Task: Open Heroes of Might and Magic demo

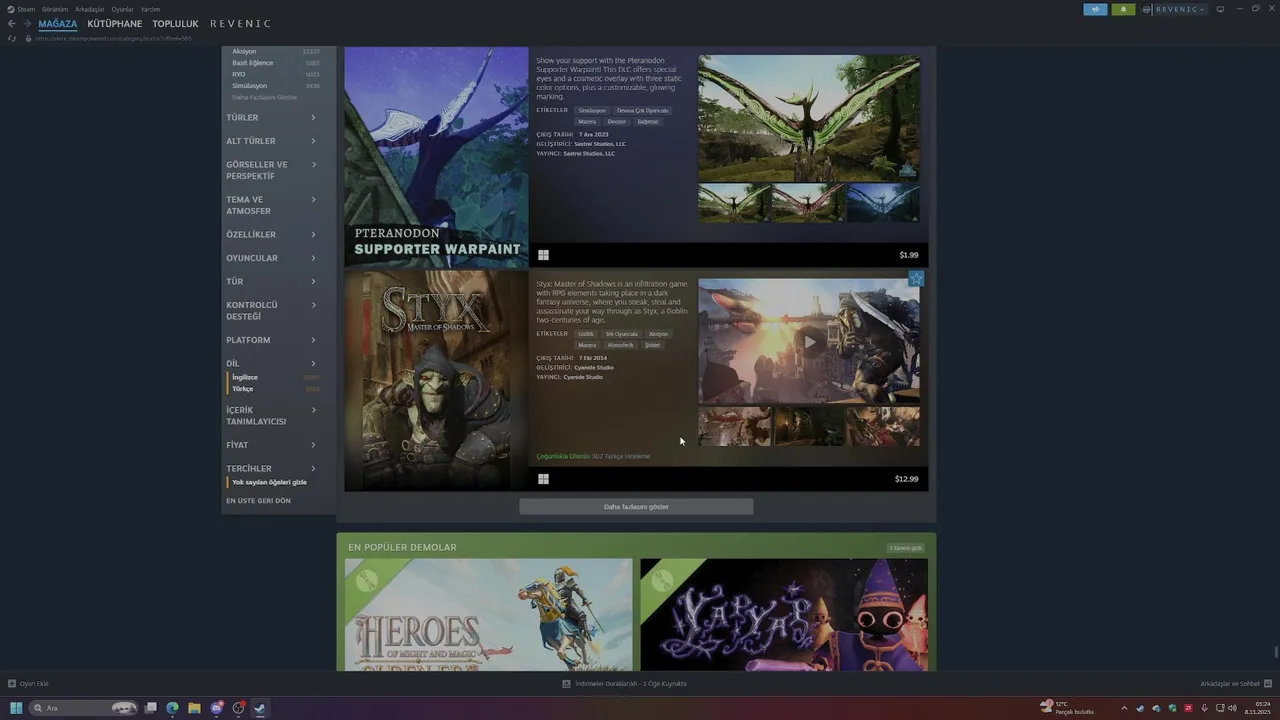Action: tap(489, 615)
